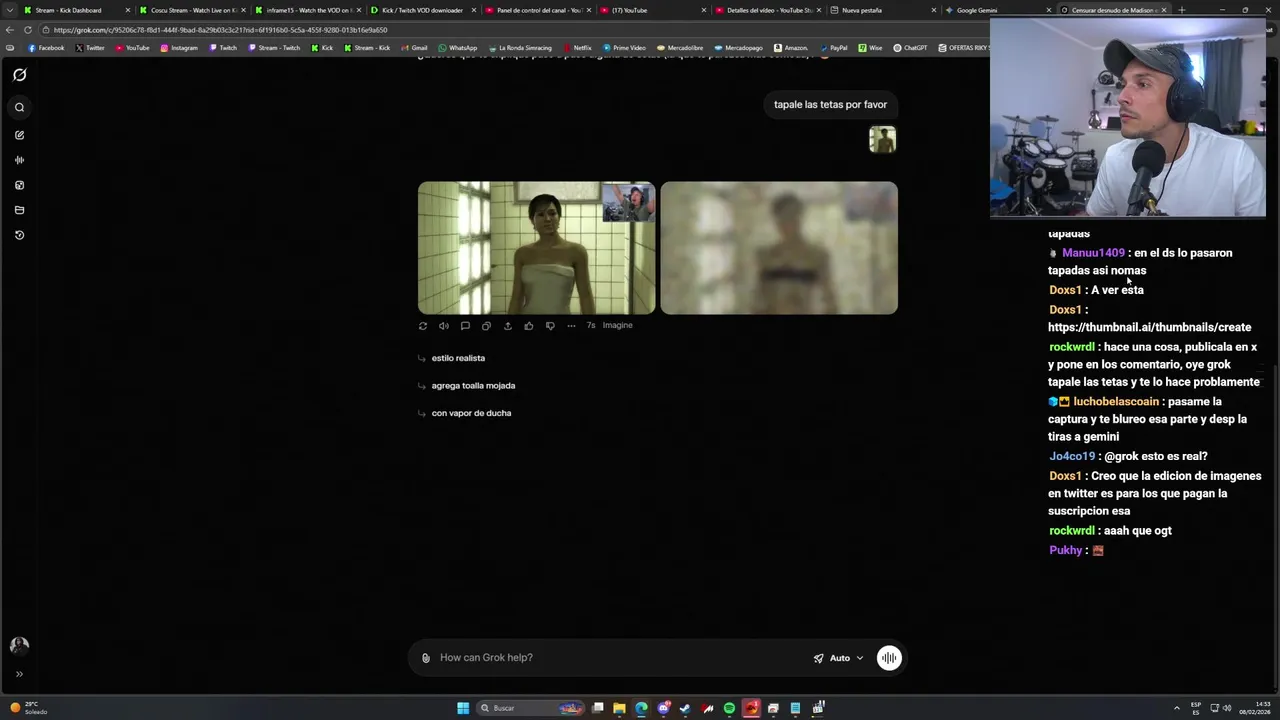The image size is (1280, 720).
Task: Start a new chat with the pencil icon
Action: point(19,135)
